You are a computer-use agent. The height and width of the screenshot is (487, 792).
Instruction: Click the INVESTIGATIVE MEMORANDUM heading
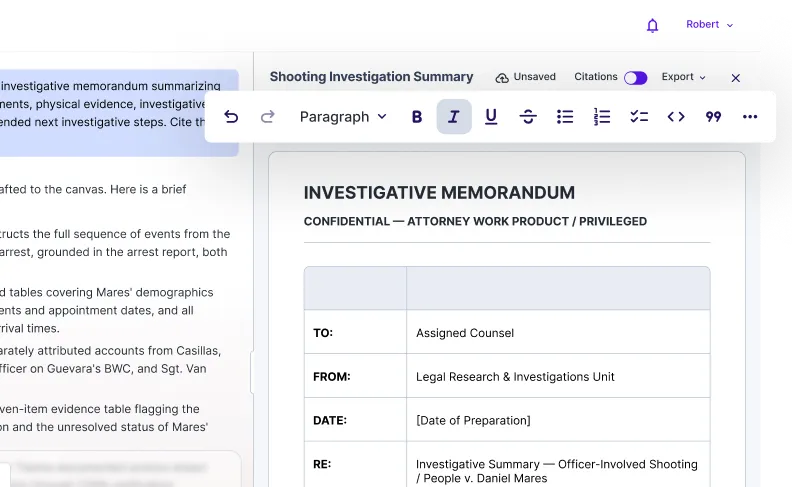[439, 192]
